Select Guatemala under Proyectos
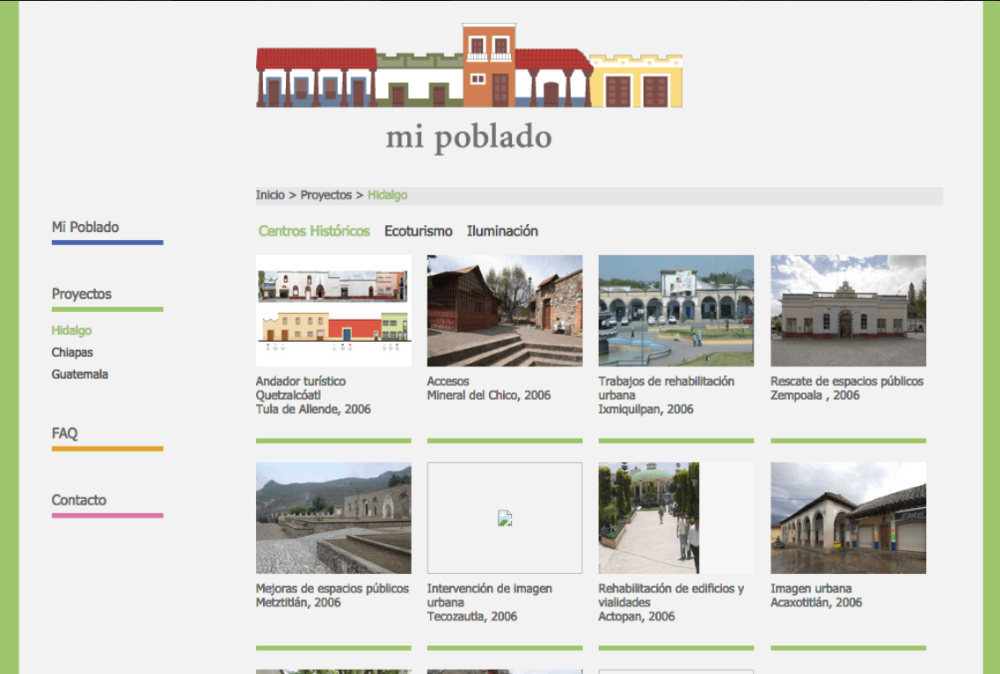Image resolution: width=1000 pixels, height=674 pixels. click(x=80, y=374)
